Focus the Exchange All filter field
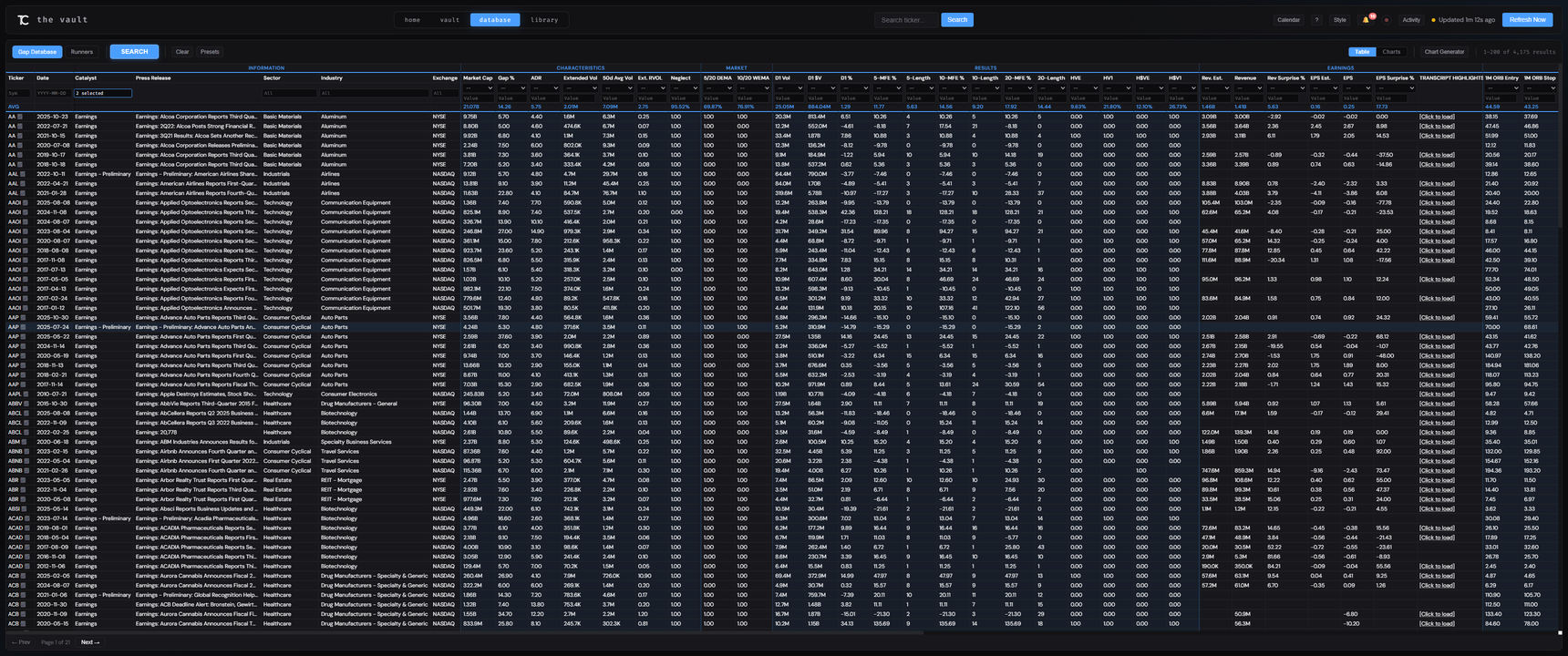Viewport: 1568px width, 656px height. tap(445, 93)
